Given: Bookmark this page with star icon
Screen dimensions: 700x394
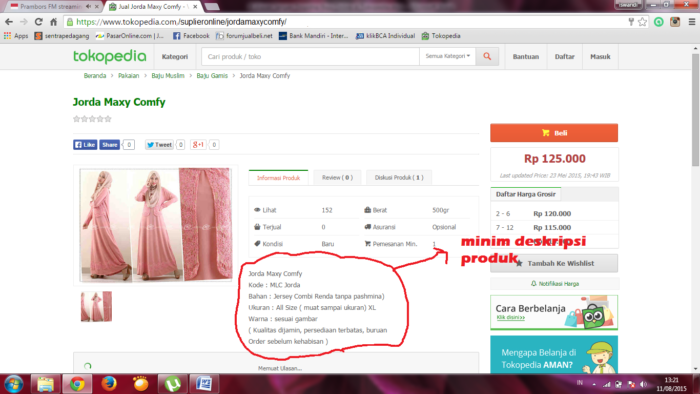Looking at the screenshot, I should coord(642,22).
